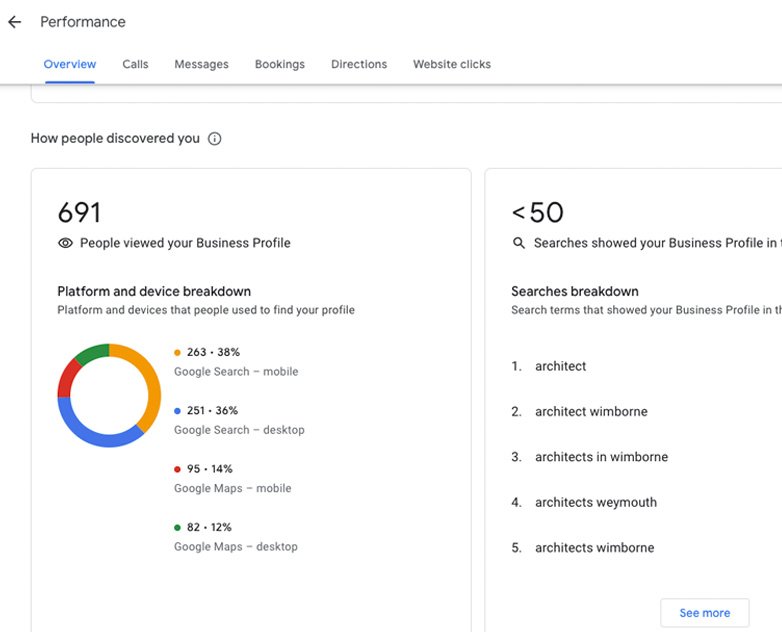Click the 'How people discovered you' heading
Viewport: 782px width, 632px height.
(115, 138)
